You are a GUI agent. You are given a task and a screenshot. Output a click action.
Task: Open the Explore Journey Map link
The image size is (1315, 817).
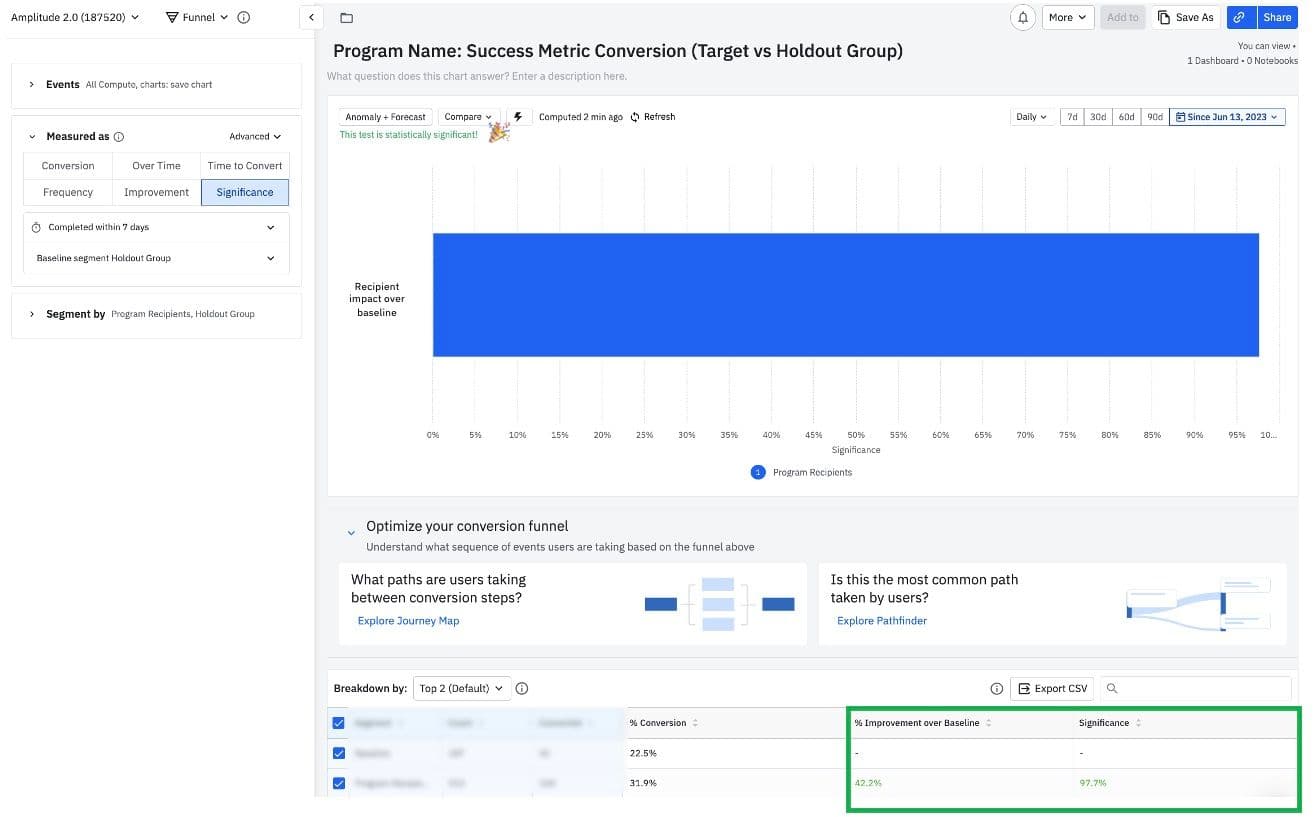(x=408, y=621)
